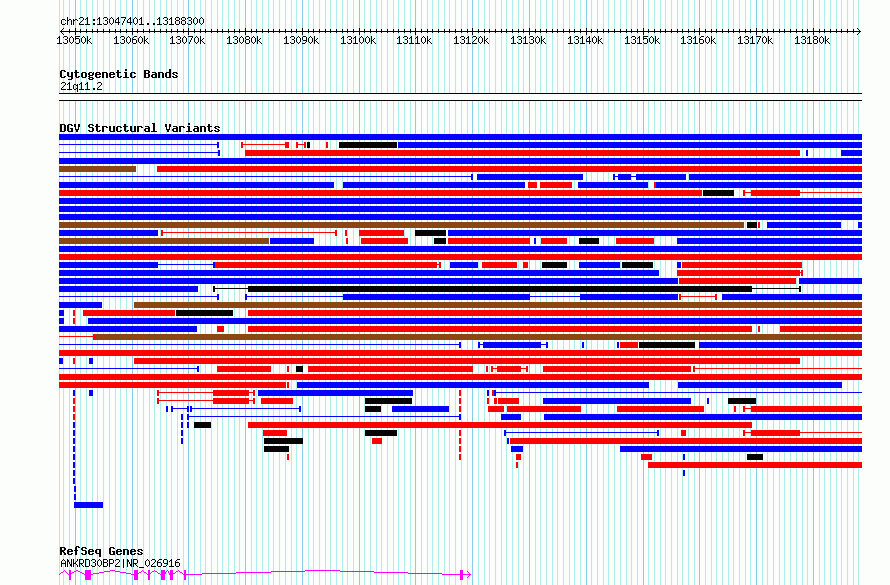Open the RefSeq Genes track title
This screenshot has height=585, width=890.
(x=101, y=551)
